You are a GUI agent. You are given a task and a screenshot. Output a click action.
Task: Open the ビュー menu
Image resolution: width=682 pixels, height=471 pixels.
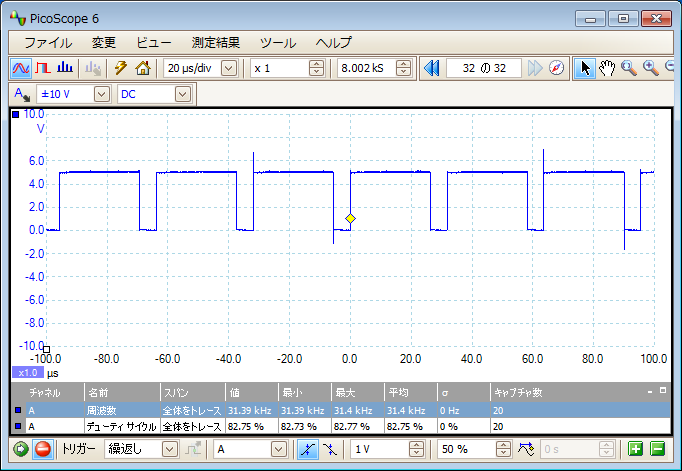(154, 43)
